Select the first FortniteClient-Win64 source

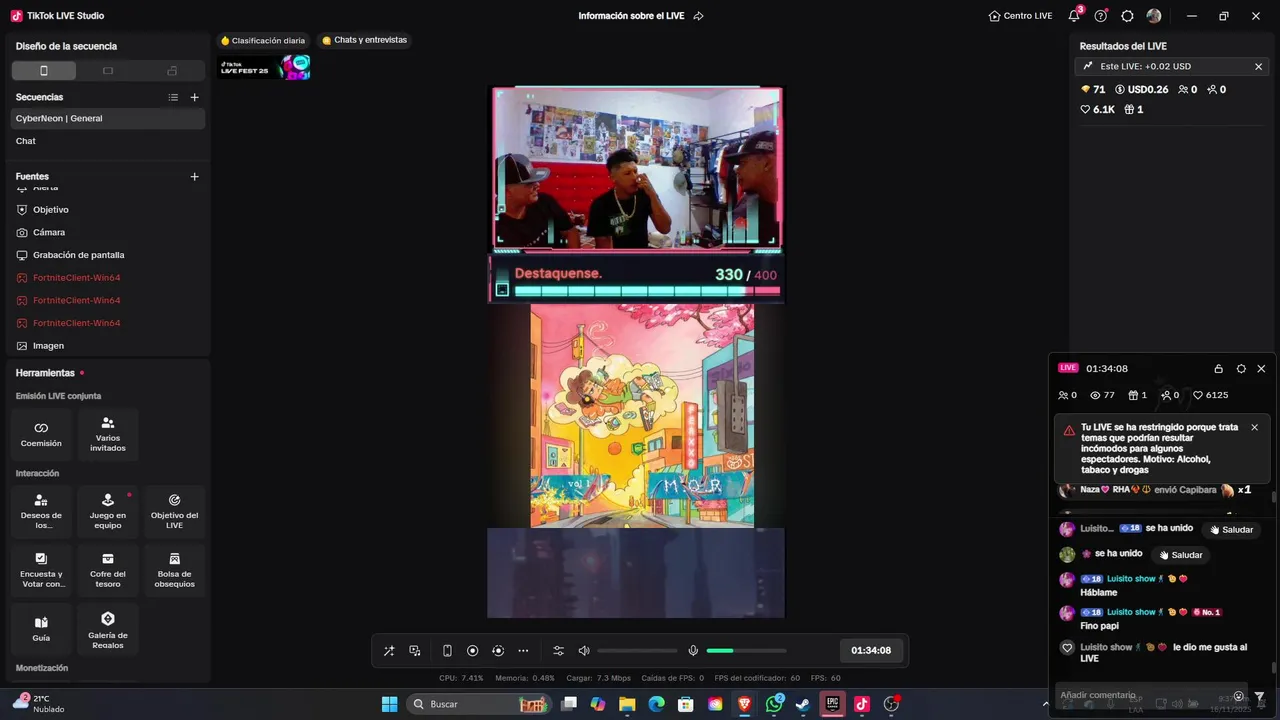(108, 278)
